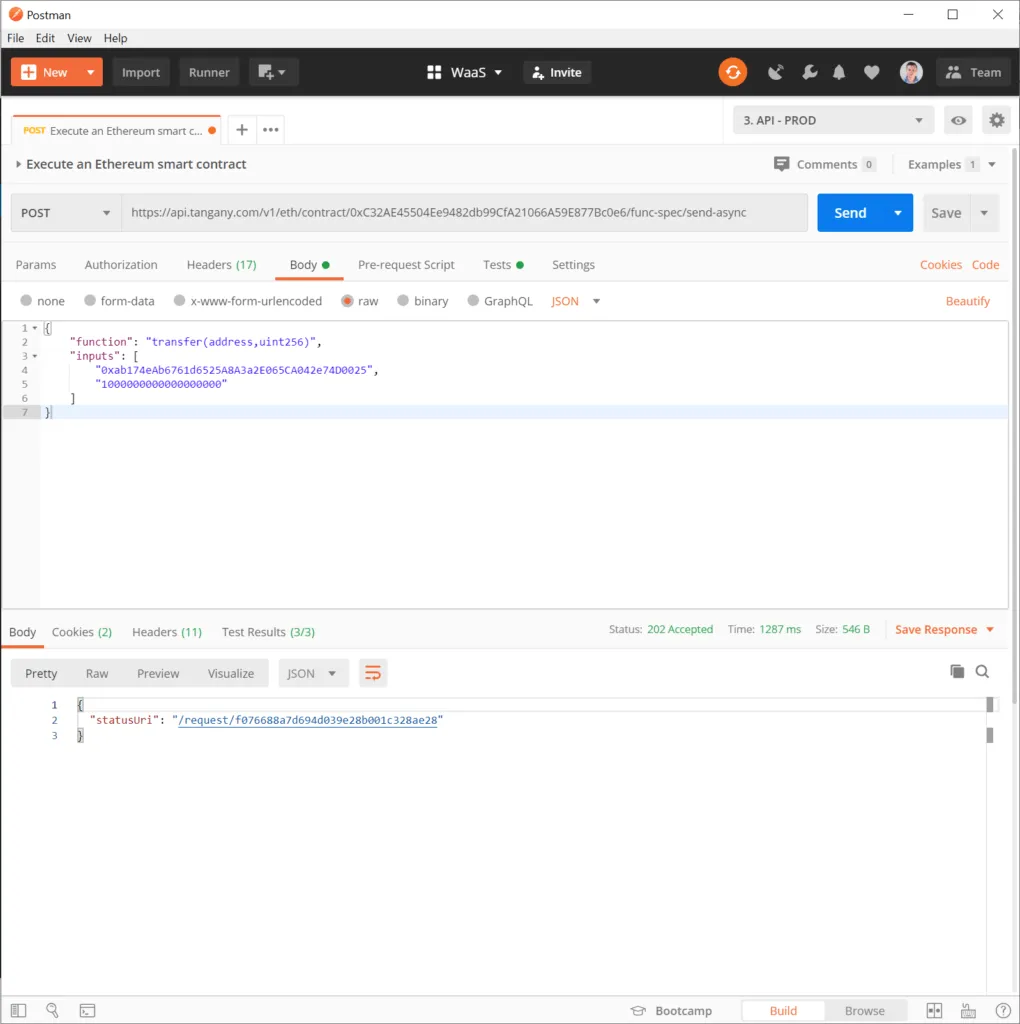Select the none body type radio
1020x1024 pixels.
click(26, 300)
